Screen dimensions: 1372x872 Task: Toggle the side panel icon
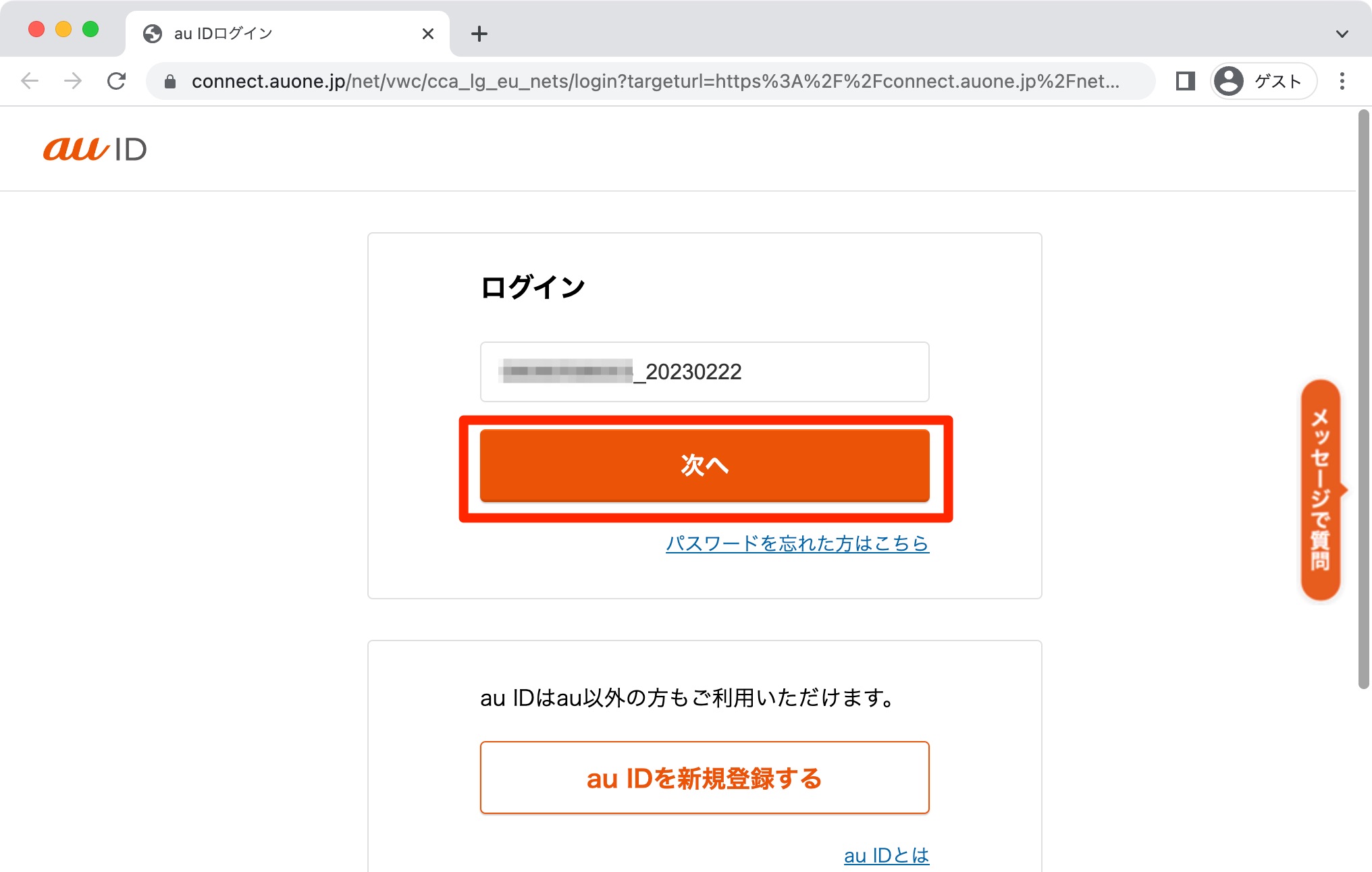1185,81
